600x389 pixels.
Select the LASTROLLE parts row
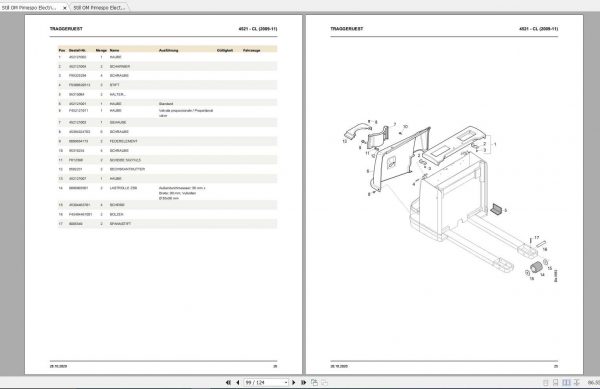pyautogui.click(x=167, y=193)
